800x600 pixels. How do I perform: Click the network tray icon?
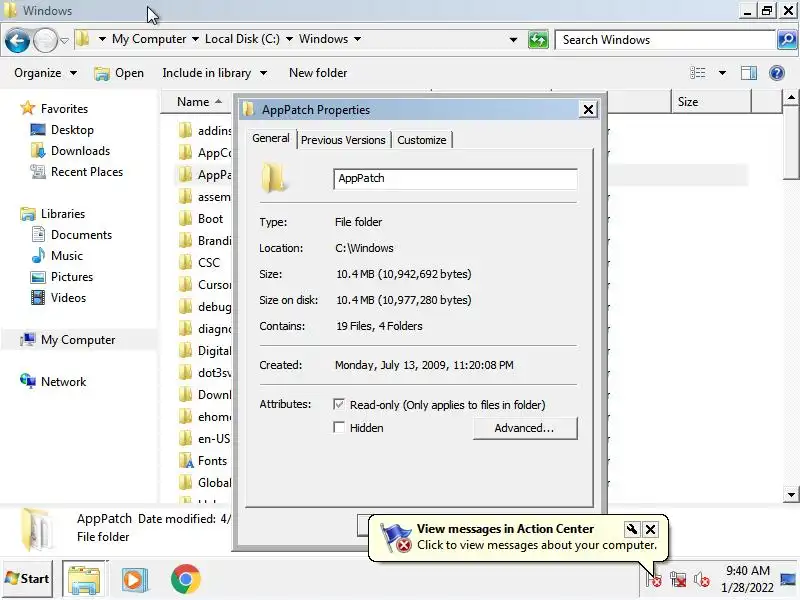coord(678,580)
